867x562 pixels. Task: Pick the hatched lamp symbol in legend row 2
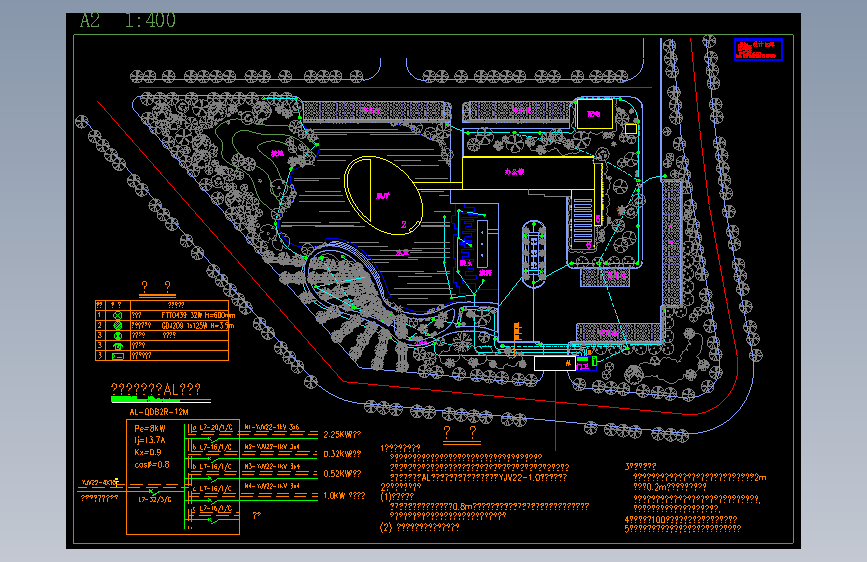click(x=117, y=326)
